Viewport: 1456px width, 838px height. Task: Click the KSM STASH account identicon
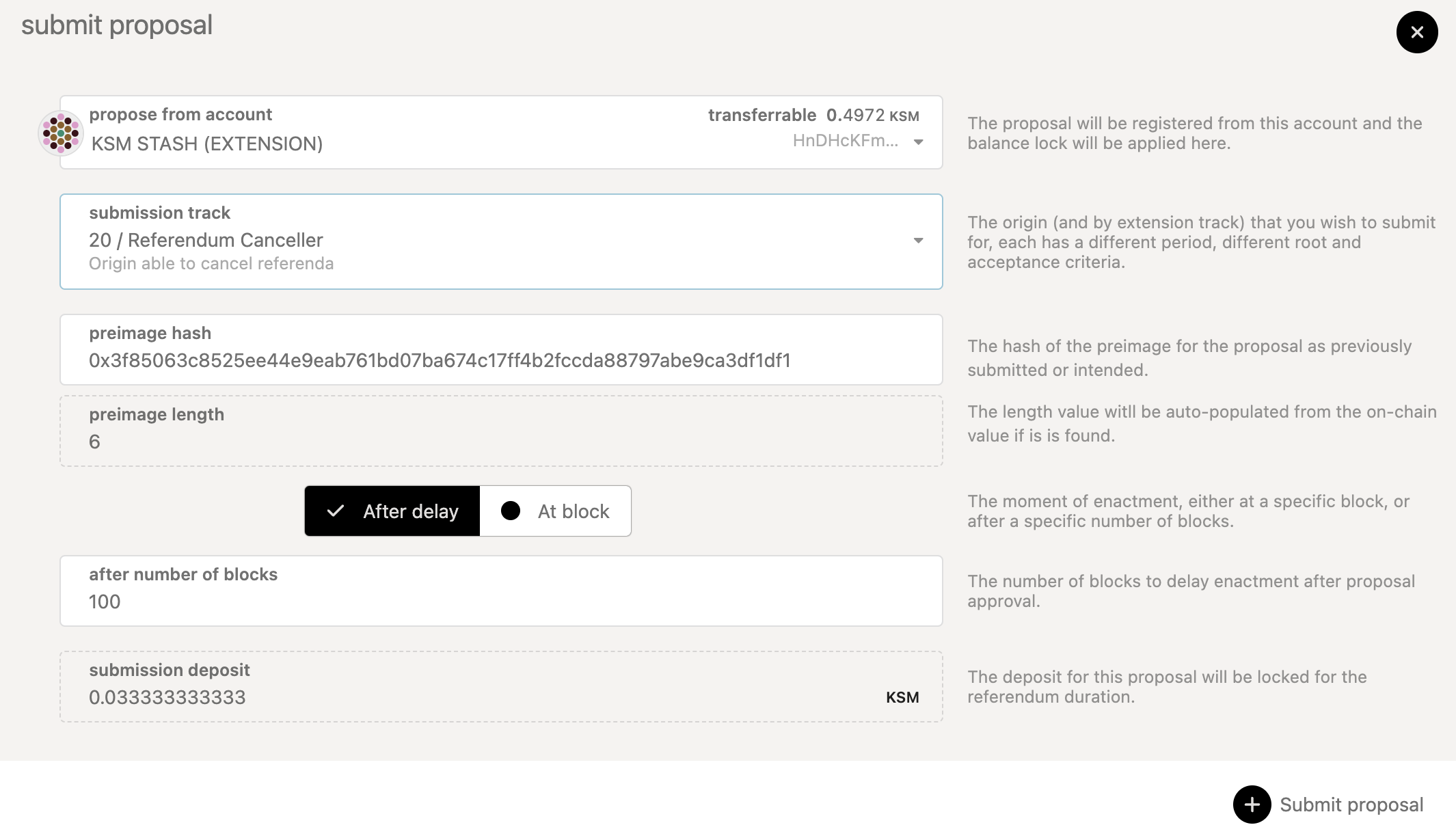click(61, 133)
